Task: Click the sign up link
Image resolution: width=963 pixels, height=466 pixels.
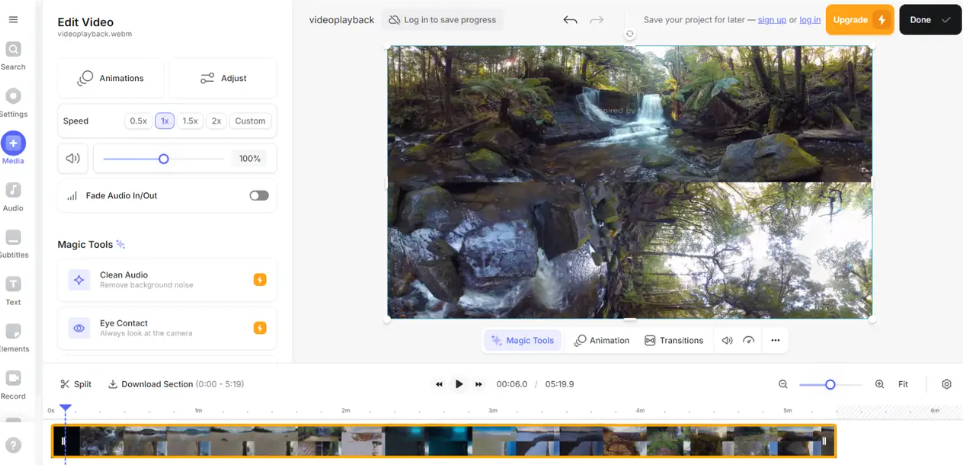Action: click(x=772, y=20)
